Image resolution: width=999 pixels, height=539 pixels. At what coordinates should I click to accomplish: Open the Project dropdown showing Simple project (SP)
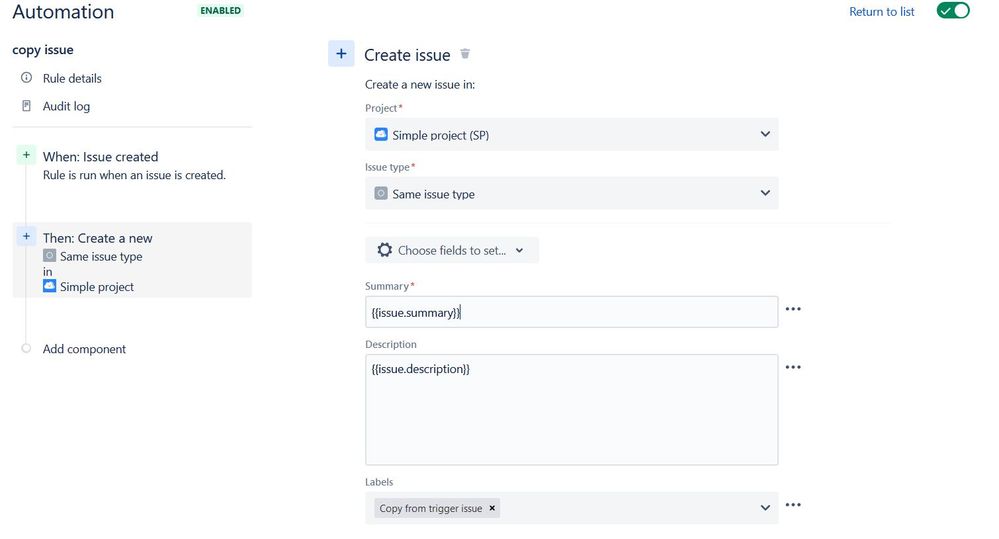571,134
